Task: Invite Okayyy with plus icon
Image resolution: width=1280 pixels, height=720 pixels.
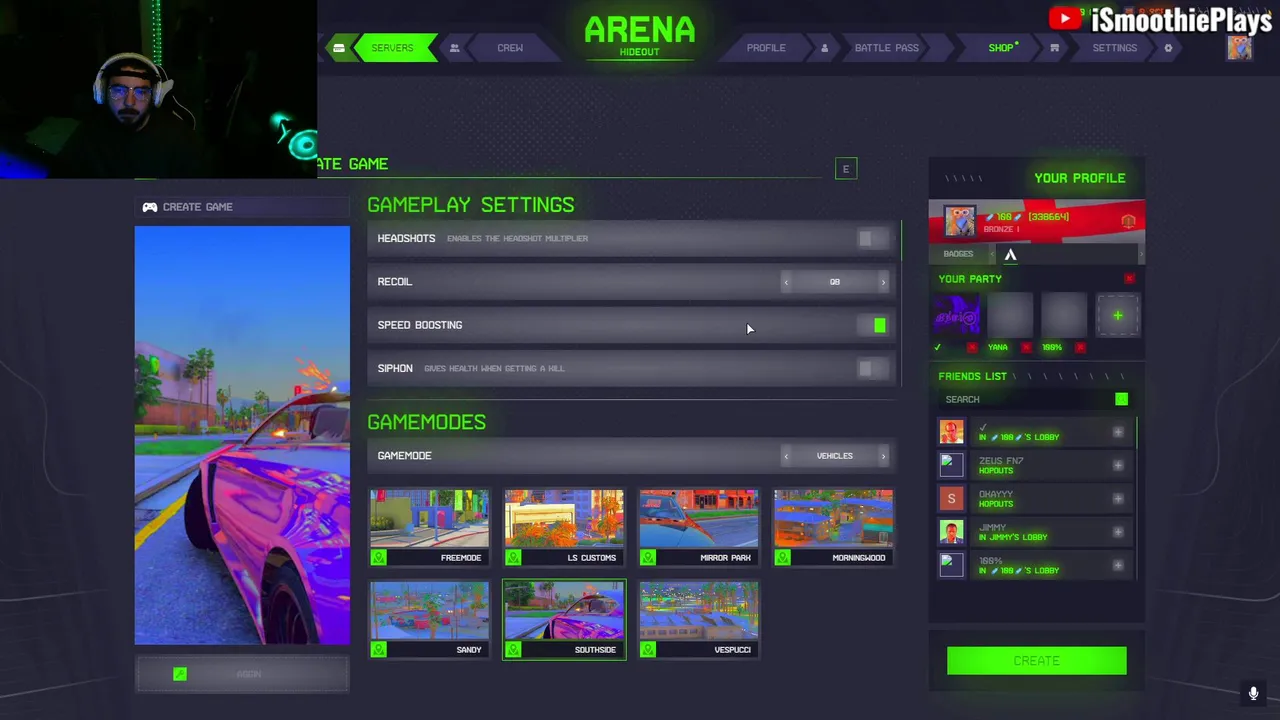Action: [x=1118, y=498]
